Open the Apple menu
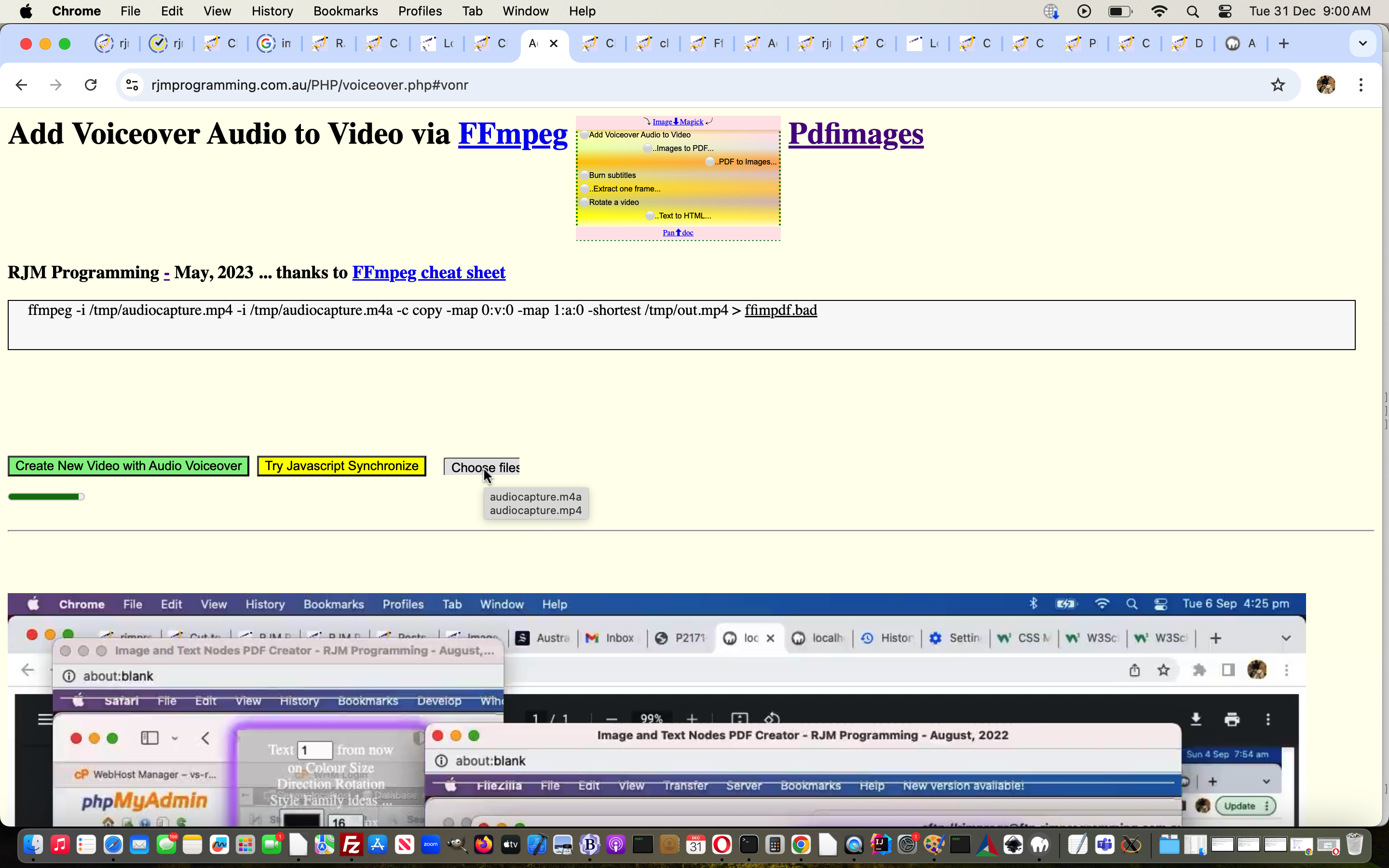 click(x=26, y=12)
